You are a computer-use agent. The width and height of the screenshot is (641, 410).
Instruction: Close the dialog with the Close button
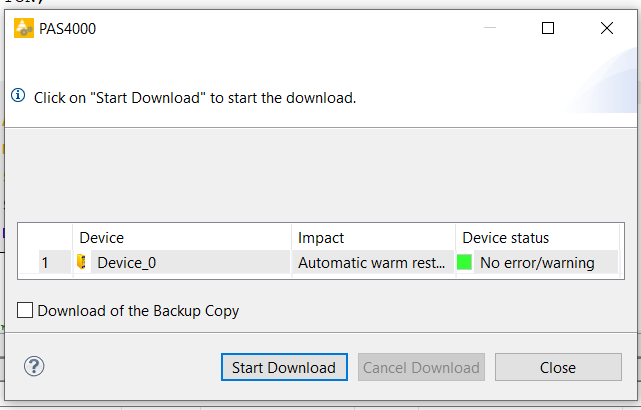(558, 367)
